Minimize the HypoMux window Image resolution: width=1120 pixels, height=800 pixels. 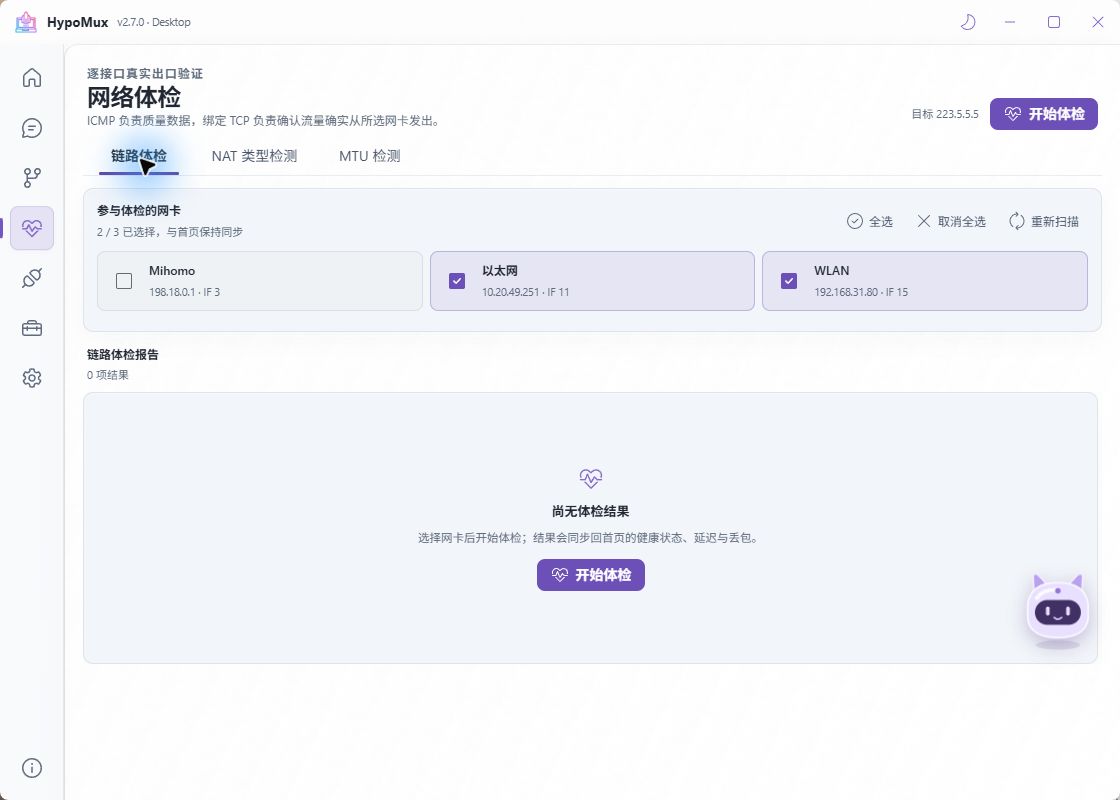(1010, 22)
